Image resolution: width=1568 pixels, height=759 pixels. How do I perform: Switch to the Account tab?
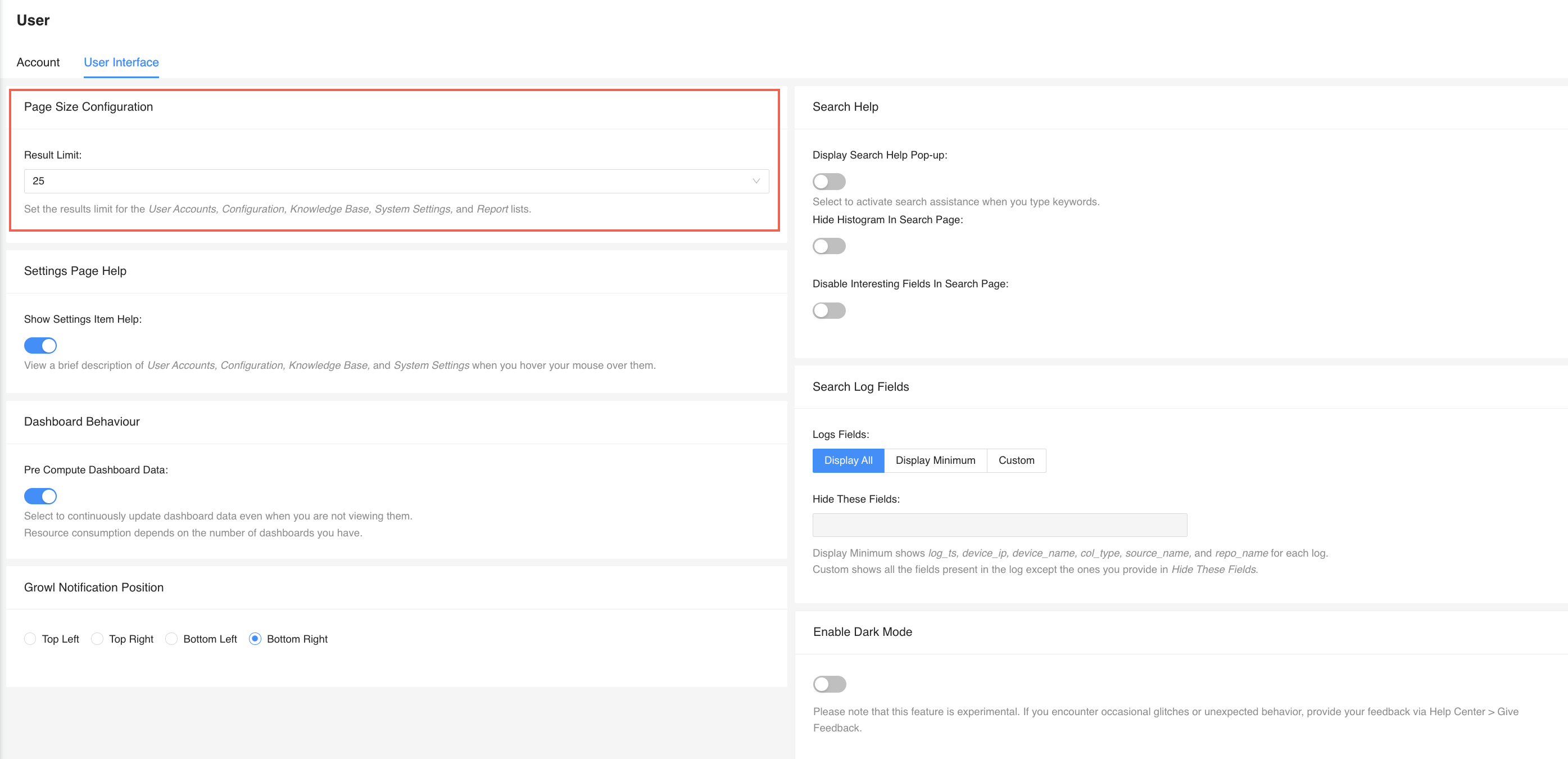(38, 62)
